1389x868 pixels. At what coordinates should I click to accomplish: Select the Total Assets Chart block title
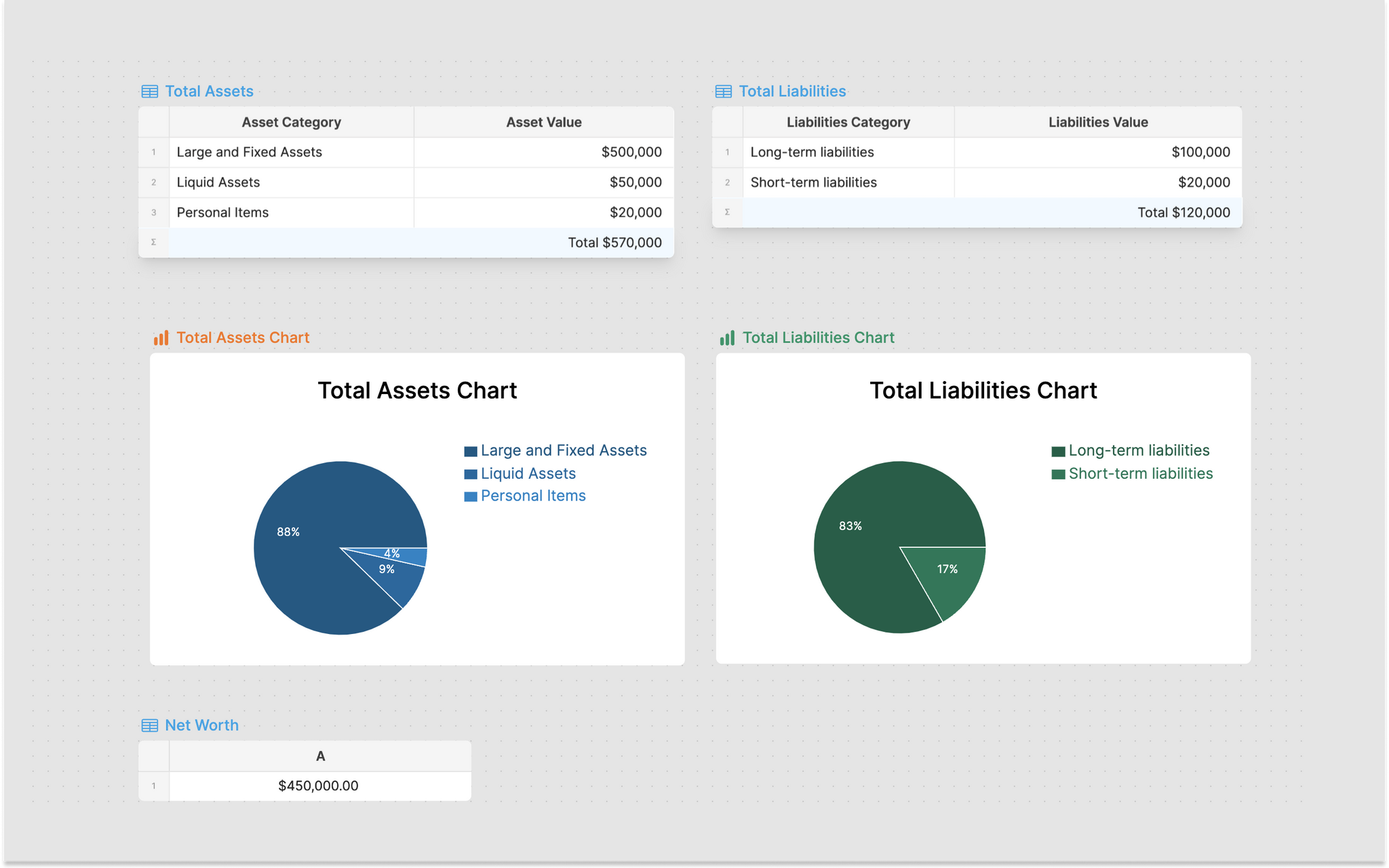click(x=243, y=338)
